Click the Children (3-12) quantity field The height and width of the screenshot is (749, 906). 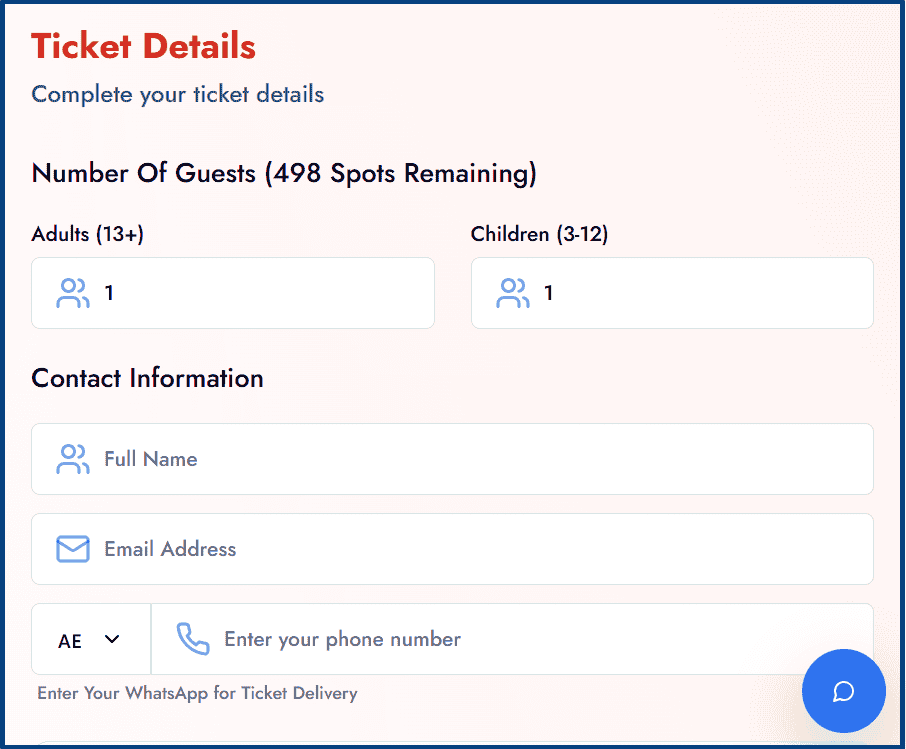pyautogui.click(x=672, y=292)
